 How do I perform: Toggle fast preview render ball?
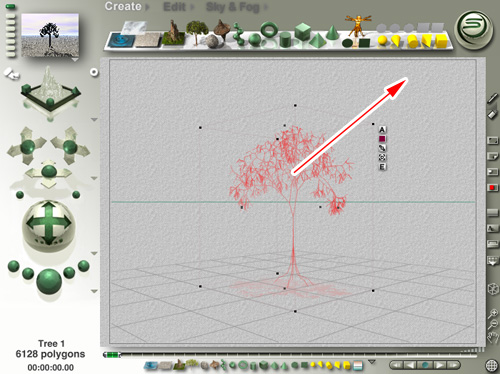pyautogui.click(x=28, y=273)
